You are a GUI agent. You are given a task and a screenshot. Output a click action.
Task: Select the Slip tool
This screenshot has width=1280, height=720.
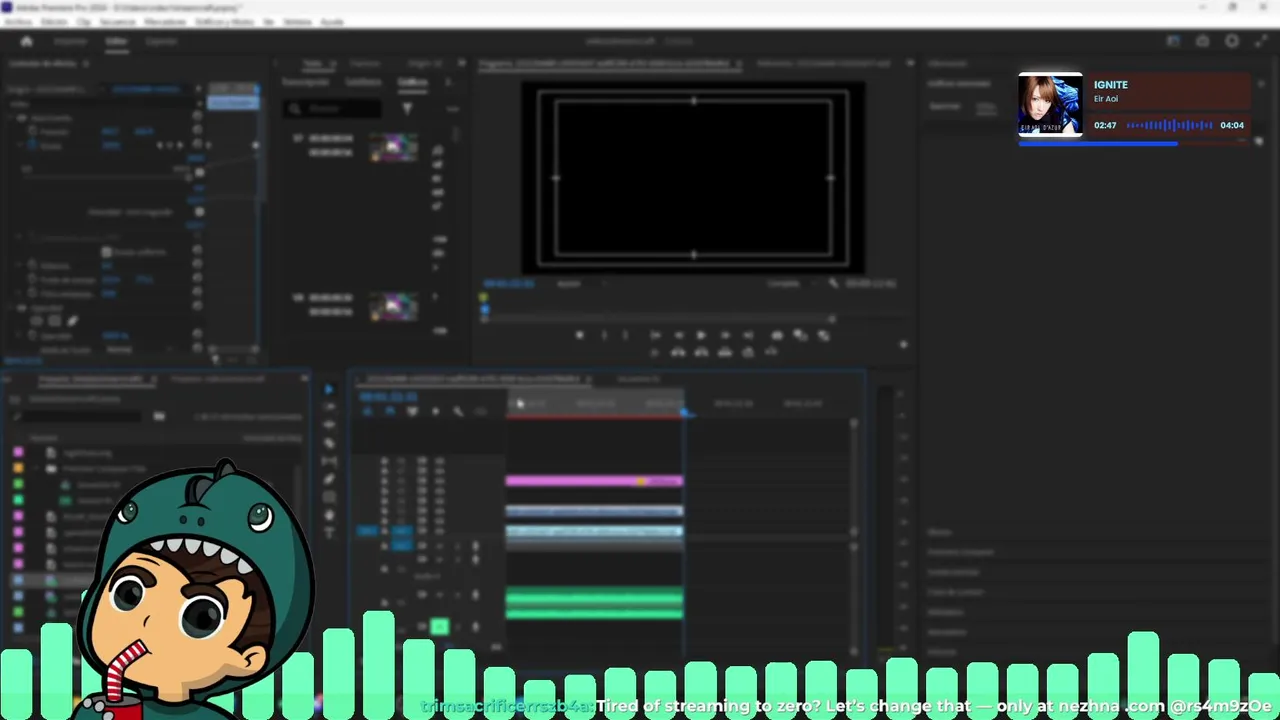click(x=330, y=460)
